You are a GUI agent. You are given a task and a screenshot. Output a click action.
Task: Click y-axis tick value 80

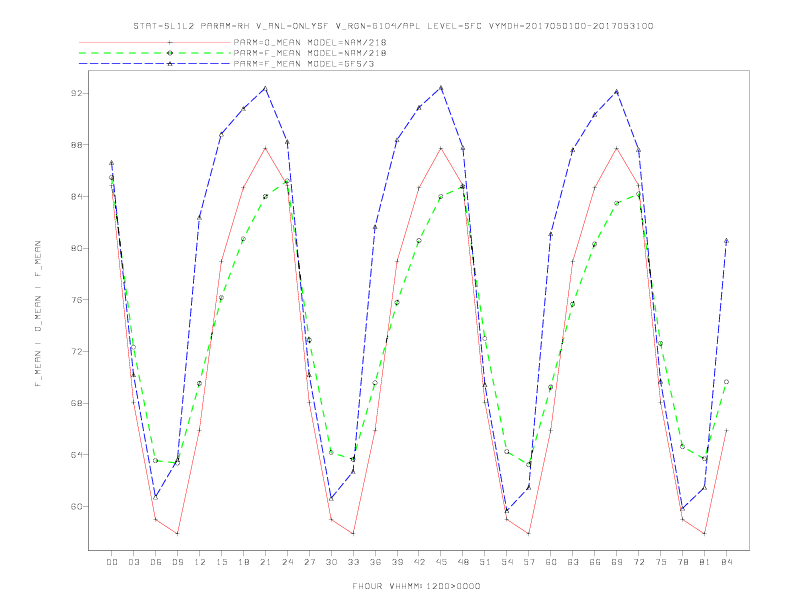coord(78,248)
